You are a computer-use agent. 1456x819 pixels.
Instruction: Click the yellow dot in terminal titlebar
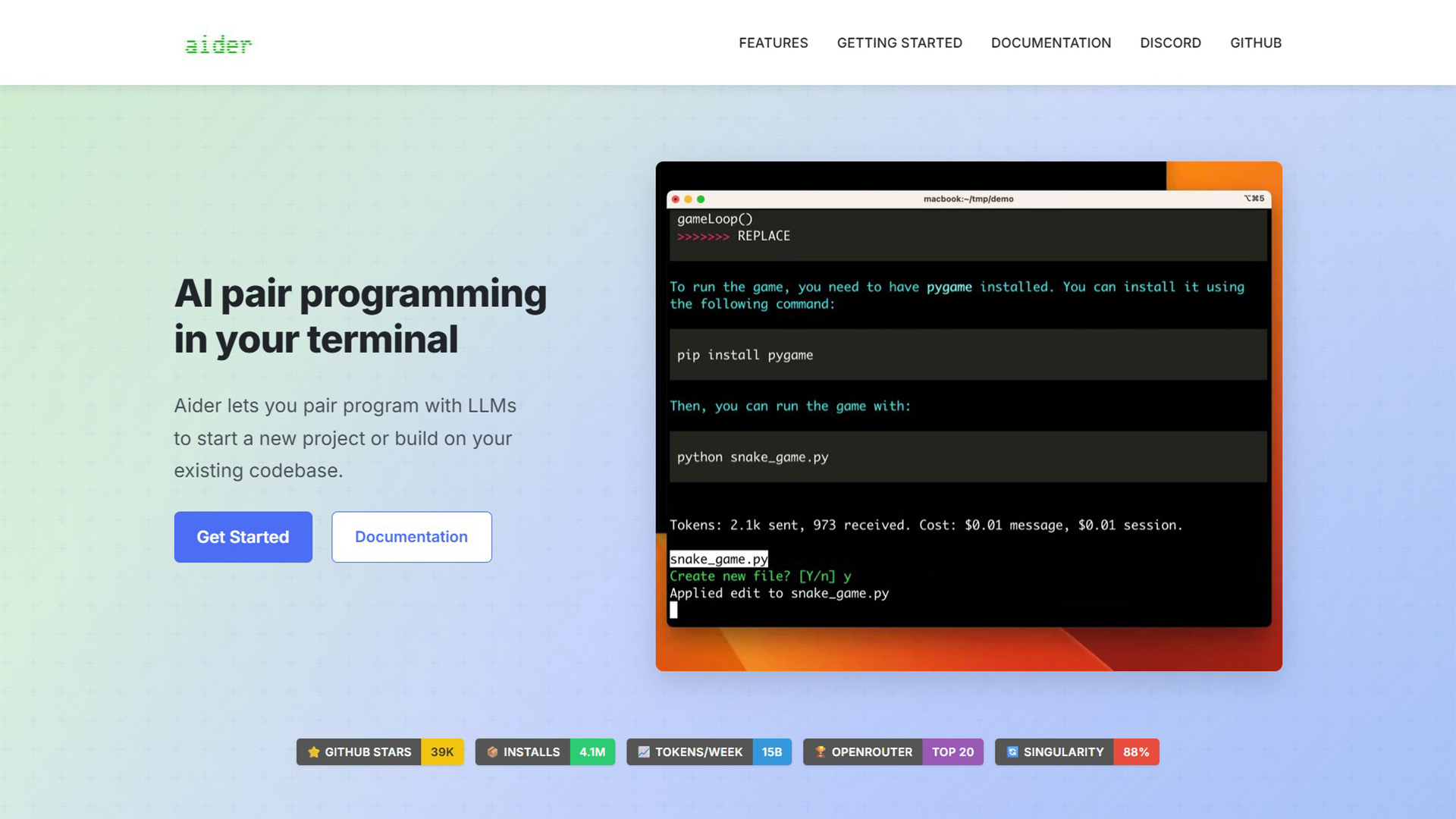[689, 199]
